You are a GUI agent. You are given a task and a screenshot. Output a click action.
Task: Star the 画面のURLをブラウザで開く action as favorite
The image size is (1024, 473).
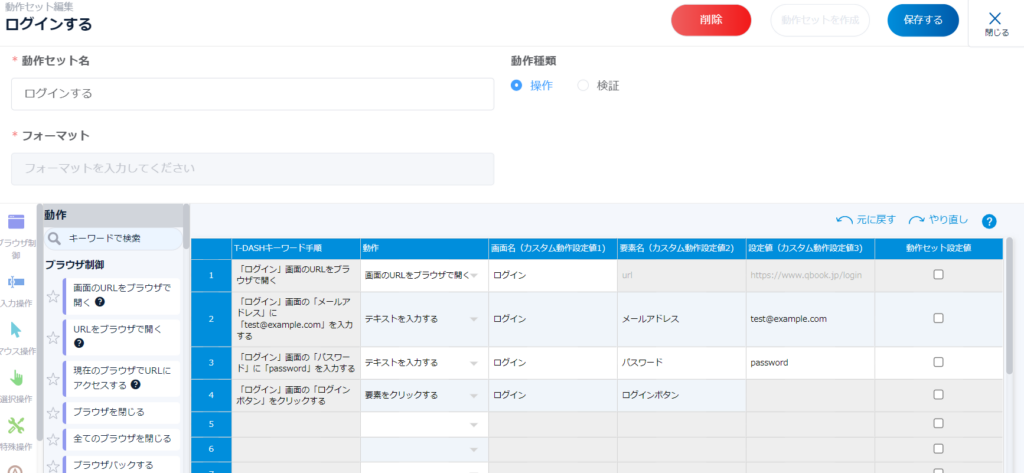click(54, 296)
